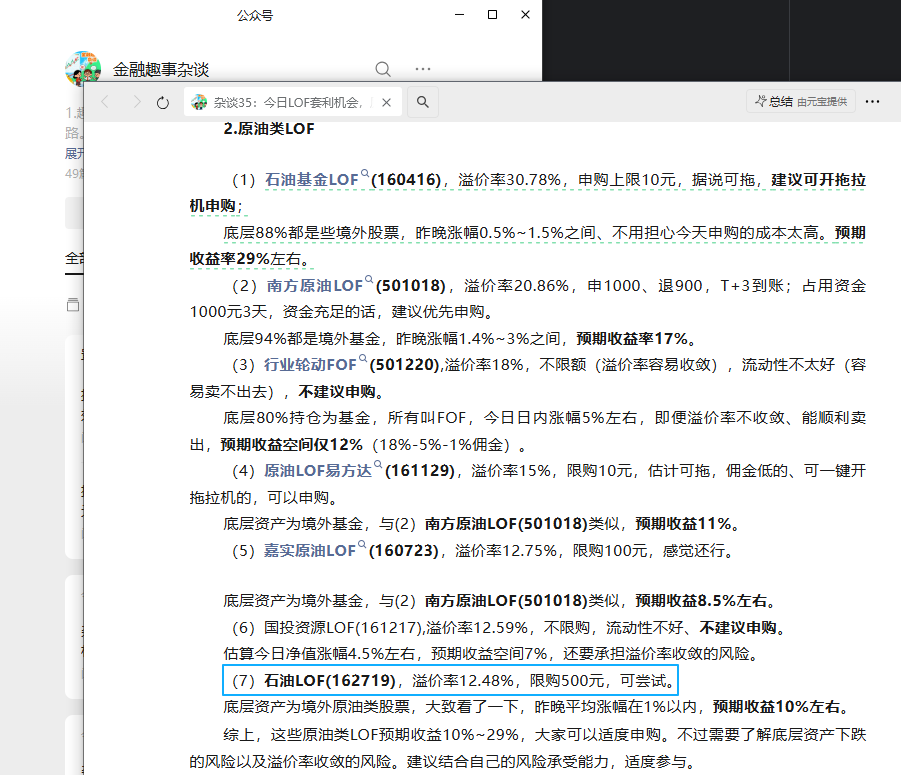Screen dimensions: 901x775
Task: Search within 金融趣事杂谈 account
Action: pyautogui.click(x=383, y=69)
